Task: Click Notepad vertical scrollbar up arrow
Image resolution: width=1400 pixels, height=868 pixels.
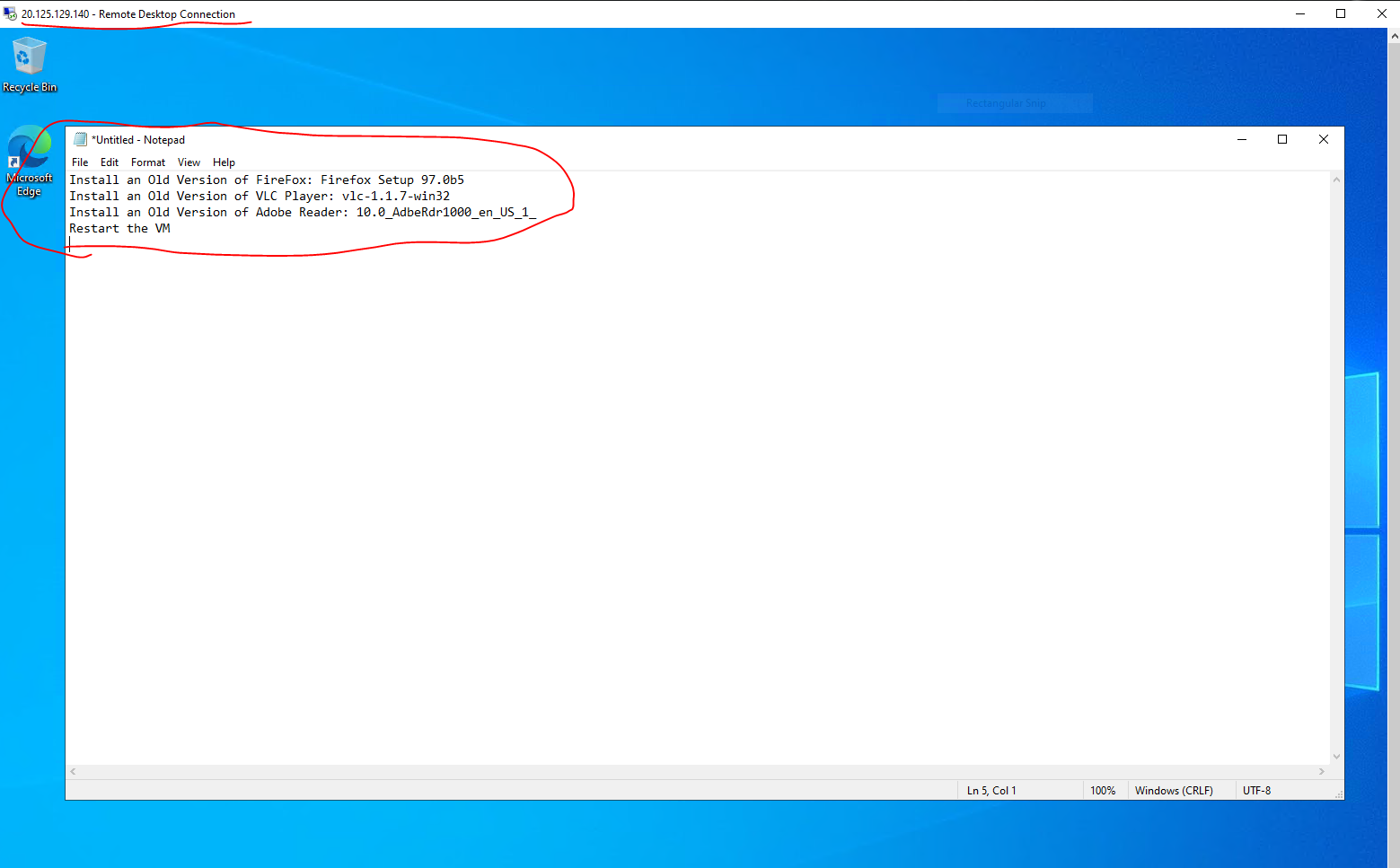Action: pos(1336,180)
